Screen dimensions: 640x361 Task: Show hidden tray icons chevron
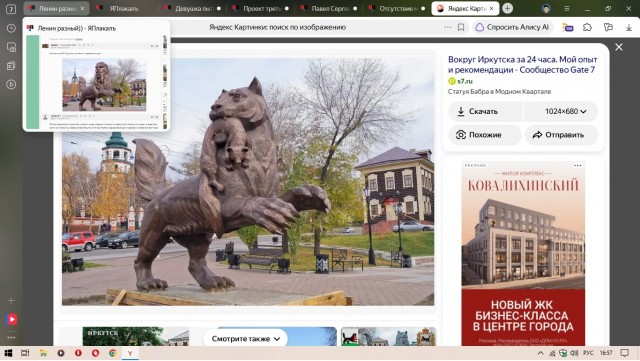[541, 353]
